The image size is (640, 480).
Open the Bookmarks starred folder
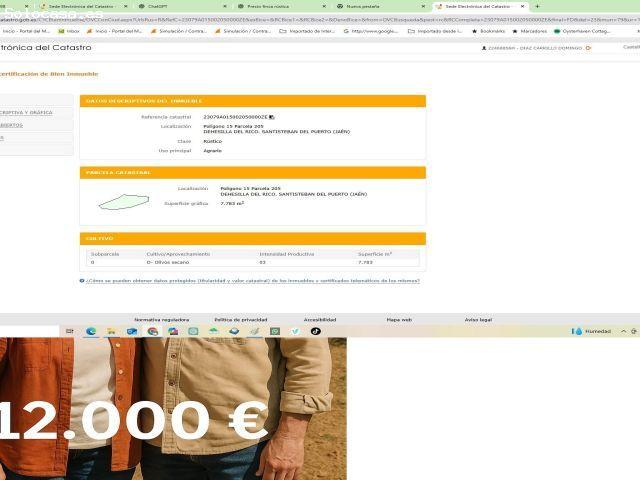click(x=489, y=31)
